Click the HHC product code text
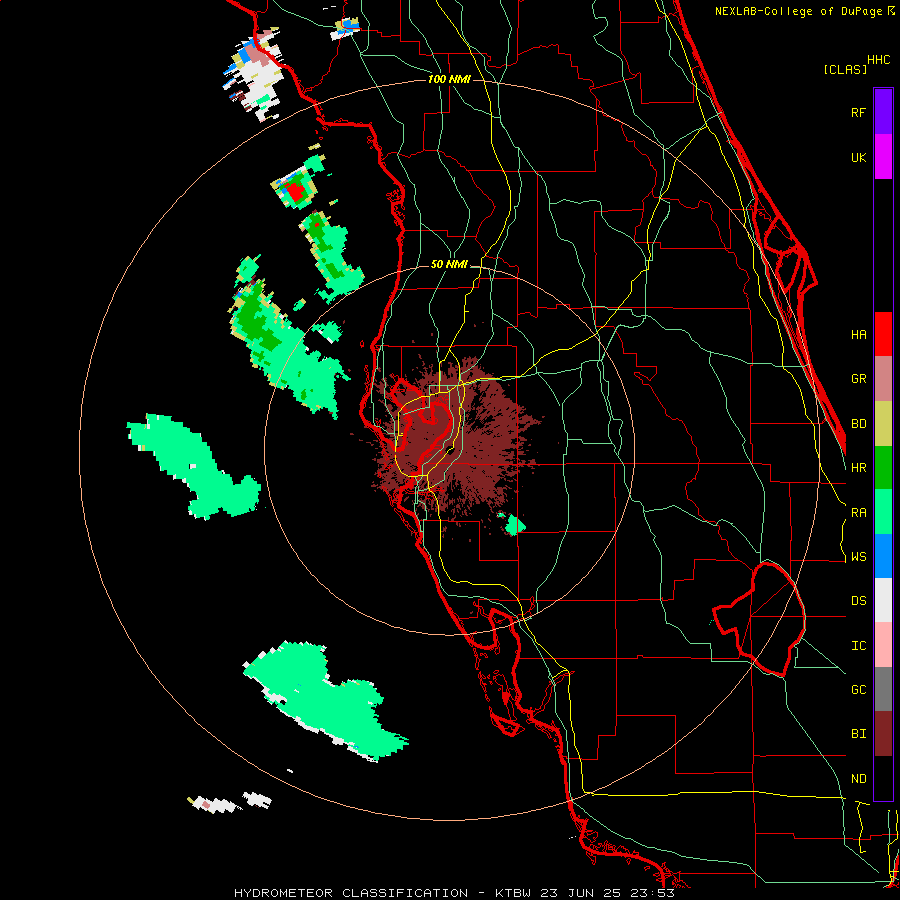 [x=878, y=60]
